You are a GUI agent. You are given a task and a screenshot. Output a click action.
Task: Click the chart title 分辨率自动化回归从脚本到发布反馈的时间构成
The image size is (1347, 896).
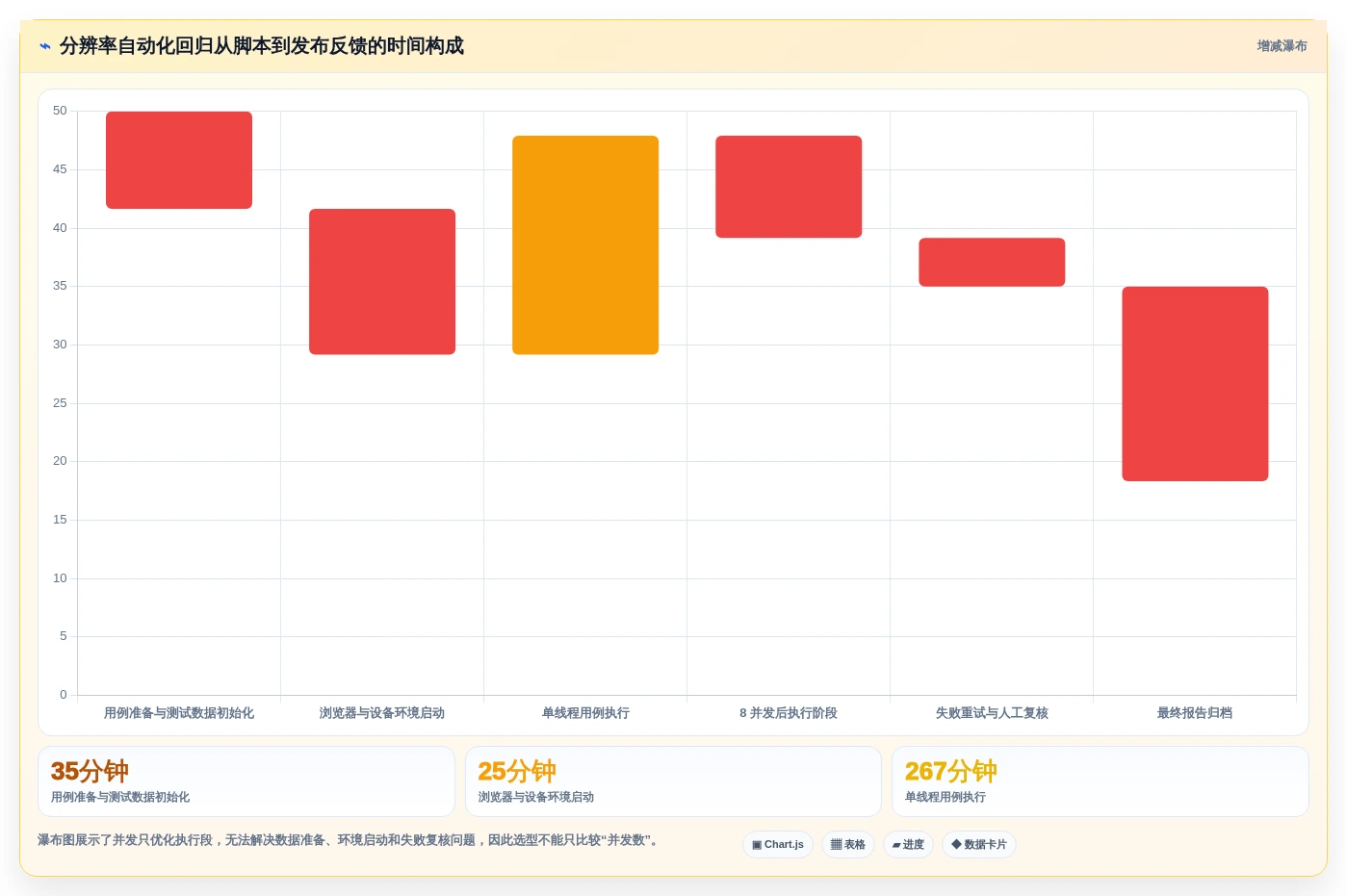coord(262,46)
